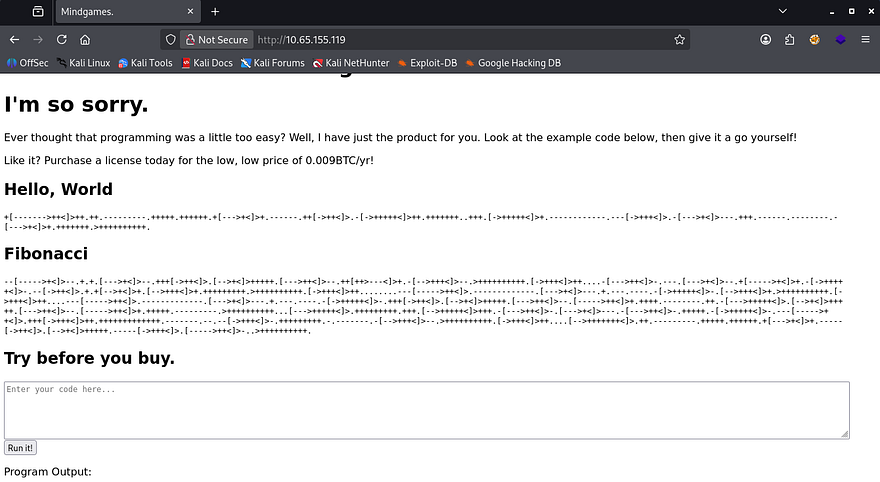
Task: Open the Firefox View icon
Action: [x=38, y=12]
